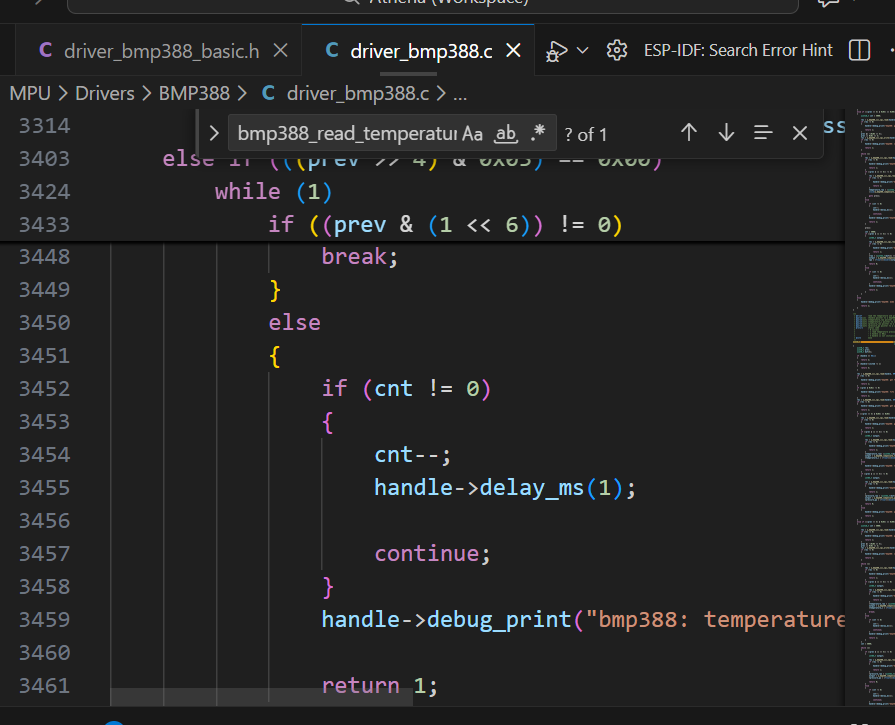Toggle Match Case in find widget

pyautogui.click(x=473, y=133)
